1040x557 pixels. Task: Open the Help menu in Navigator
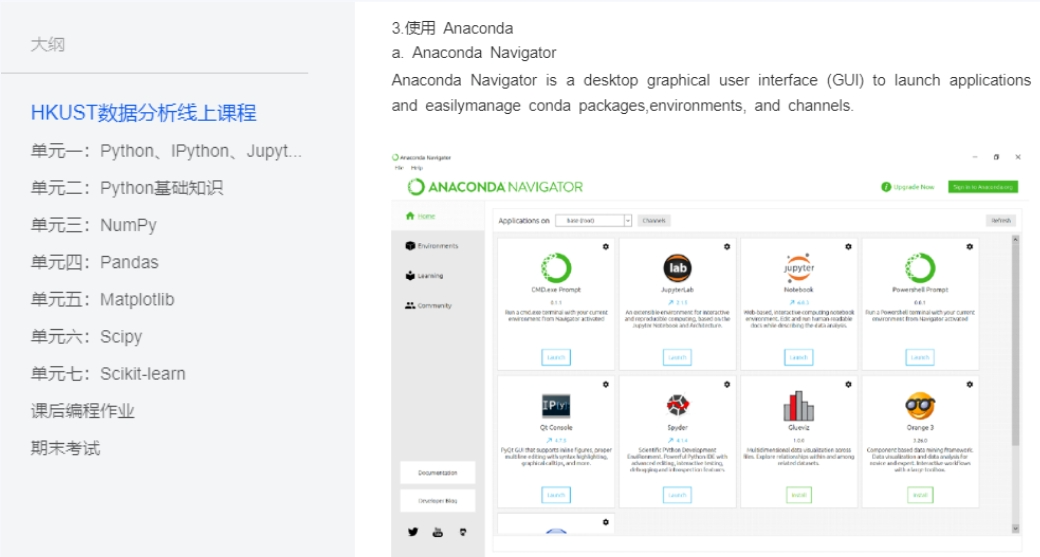(417, 168)
